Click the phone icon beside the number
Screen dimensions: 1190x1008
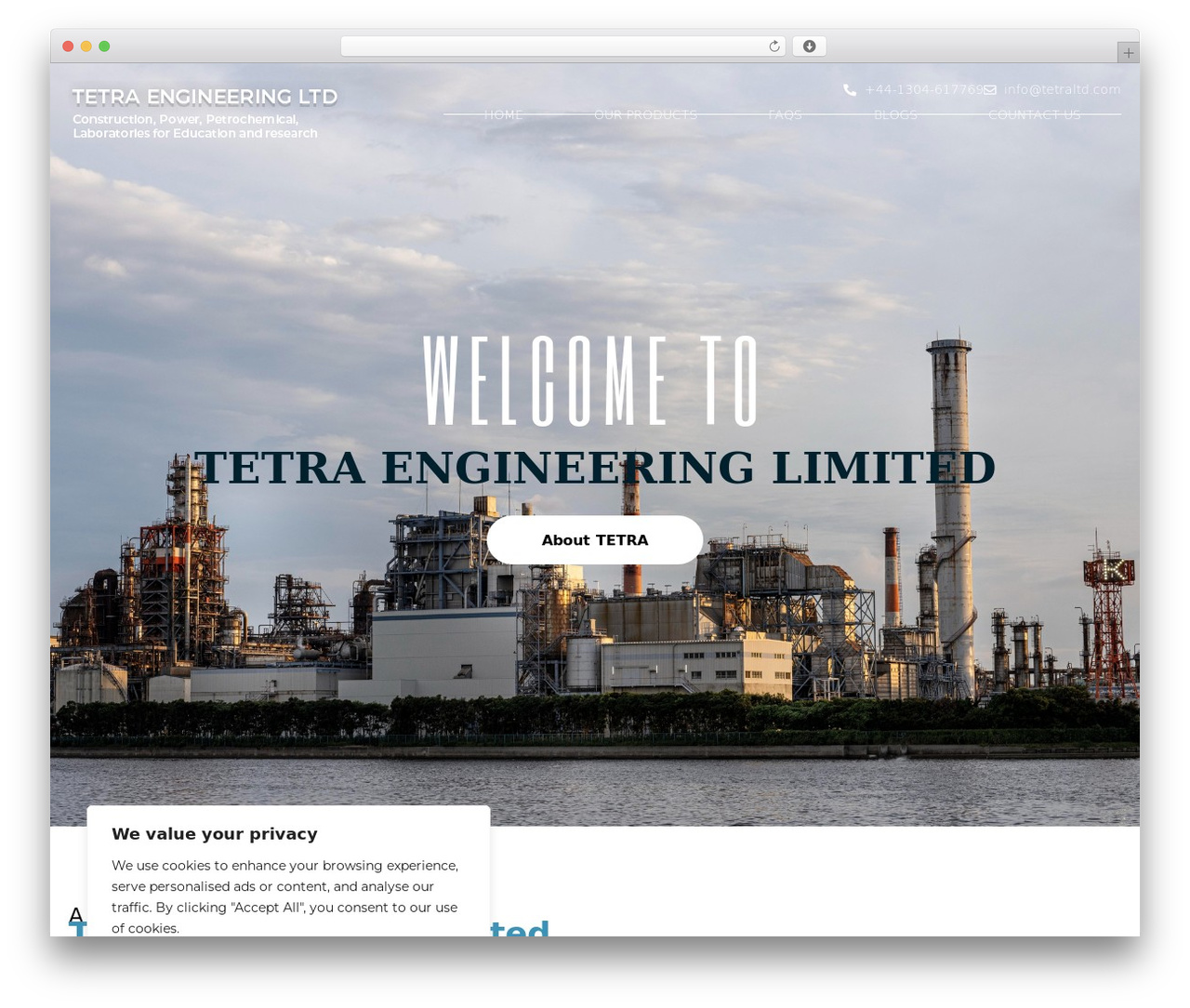pos(850,90)
